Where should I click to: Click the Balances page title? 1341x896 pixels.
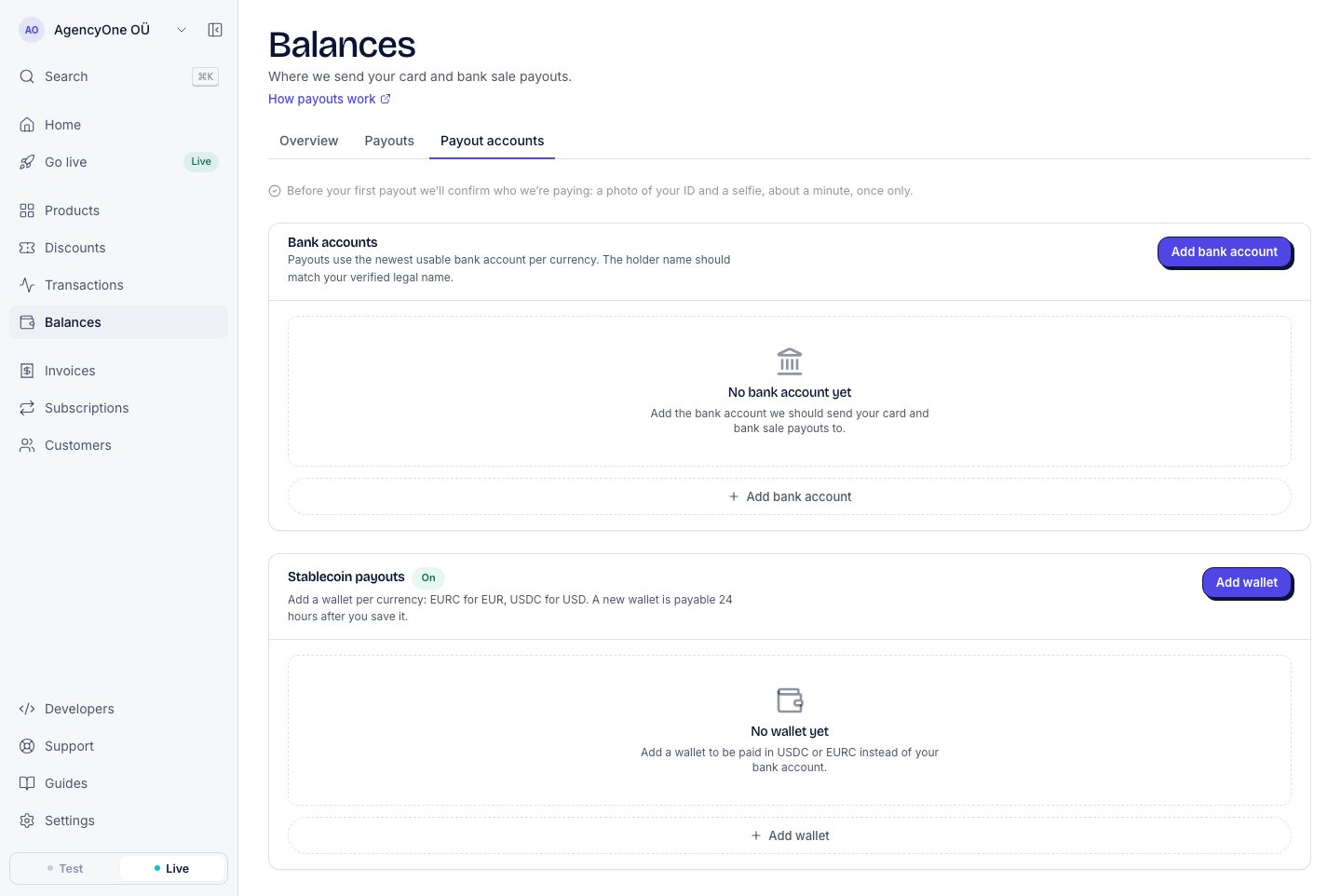(x=342, y=45)
